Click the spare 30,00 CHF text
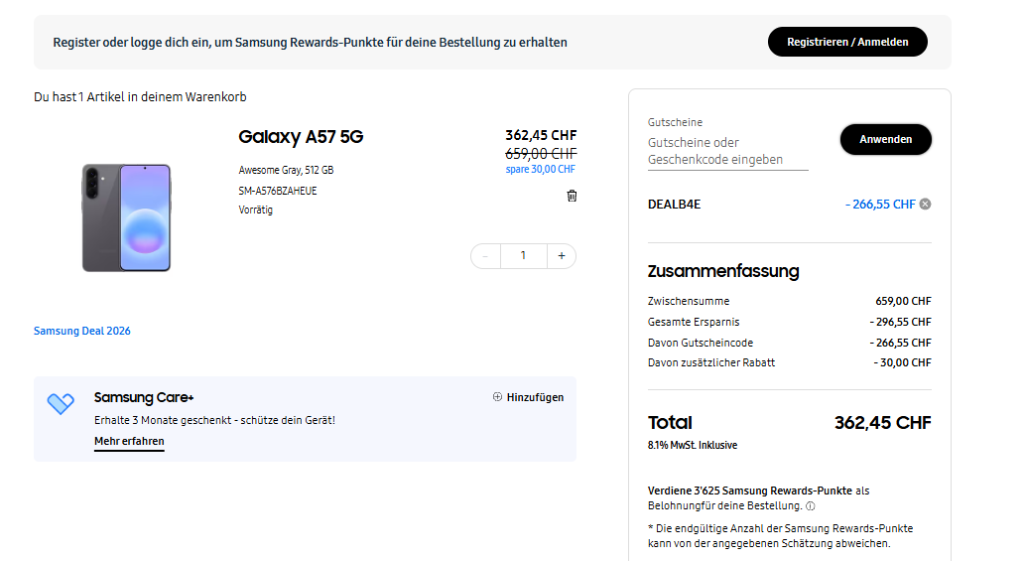The width and height of the screenshot is (1024, 561). pyautogui.click(x=540, y=169)
